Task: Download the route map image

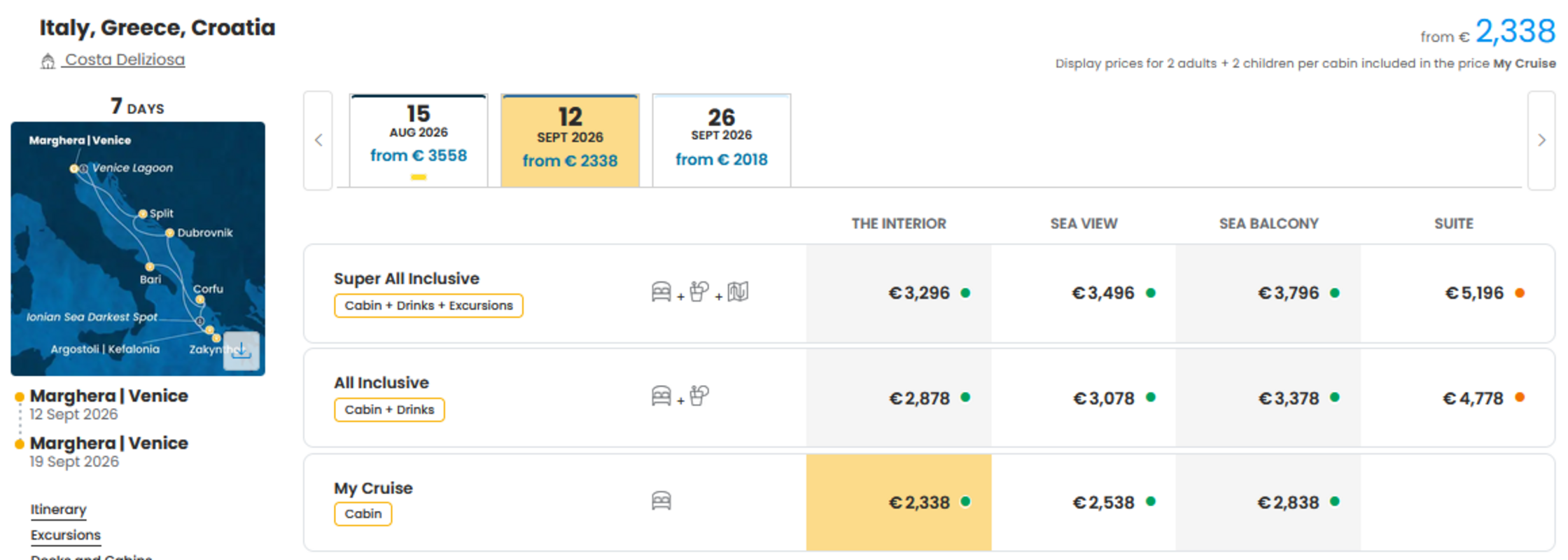Action: click(x=241, y=351)
